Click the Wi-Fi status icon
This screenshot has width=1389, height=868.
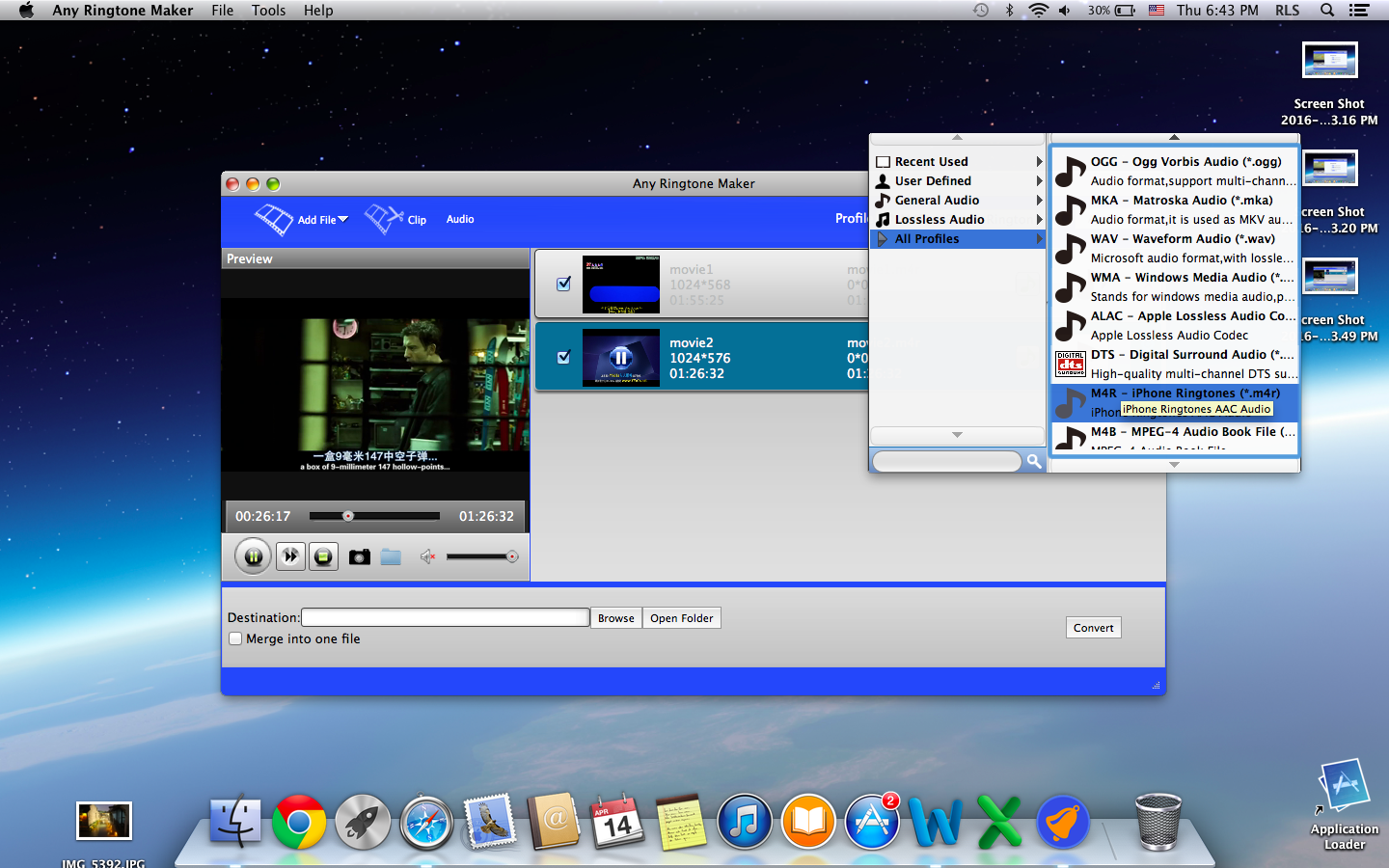point(1038,11)
